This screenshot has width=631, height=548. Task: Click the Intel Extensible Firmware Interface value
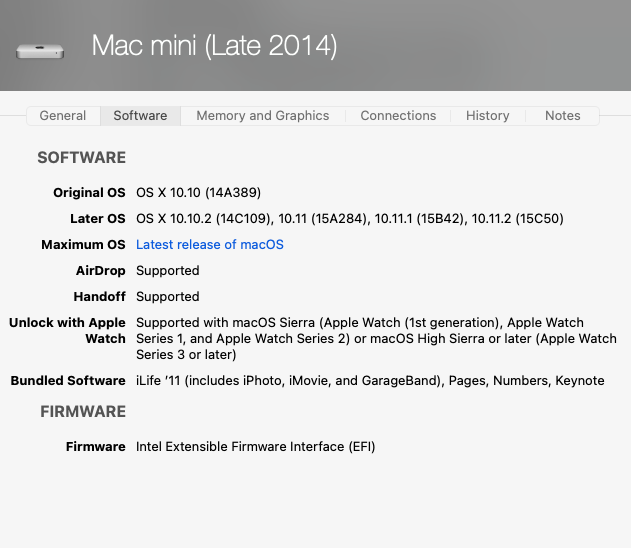pyautogui.click(x=256, y=447)
